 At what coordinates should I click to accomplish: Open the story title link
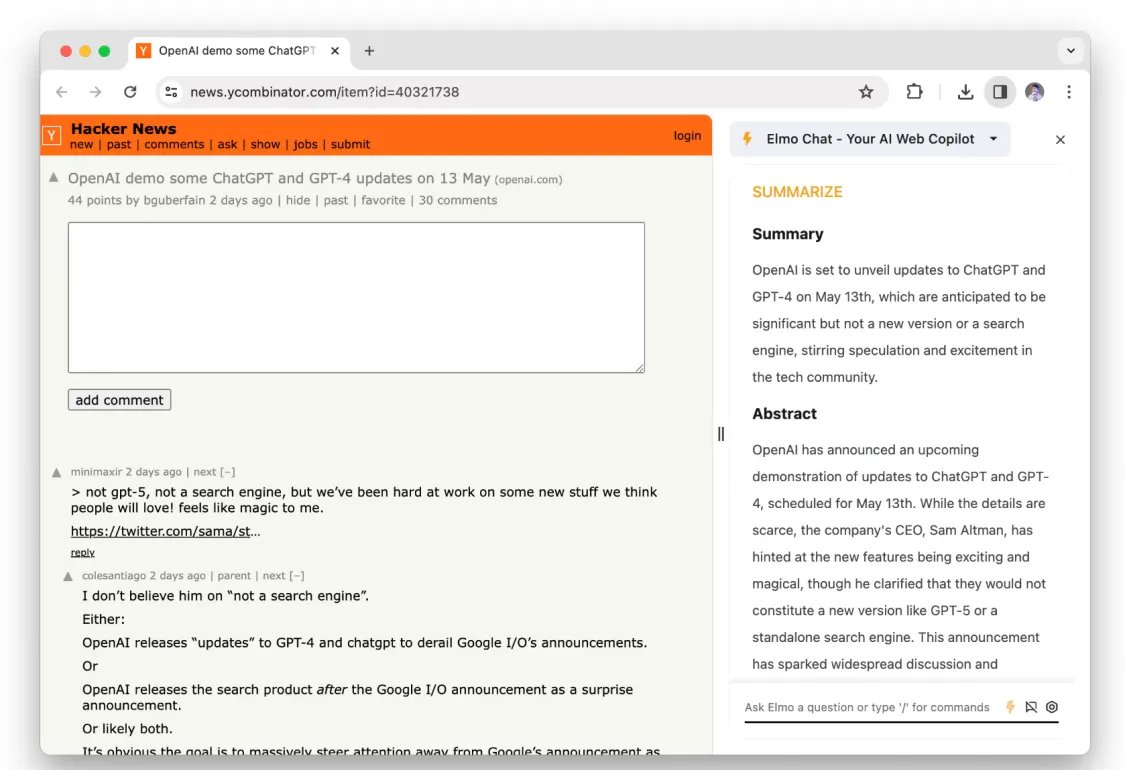(279, 178)
